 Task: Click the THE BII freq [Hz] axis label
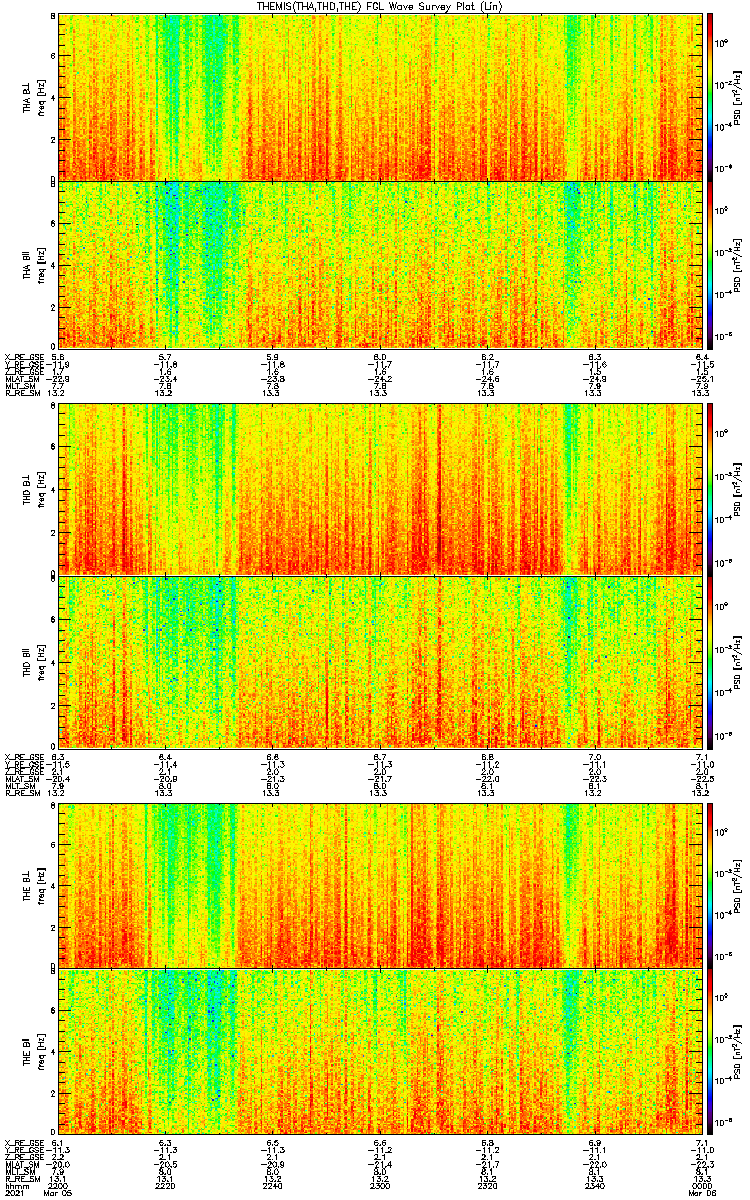click(x=41, y=1053)
